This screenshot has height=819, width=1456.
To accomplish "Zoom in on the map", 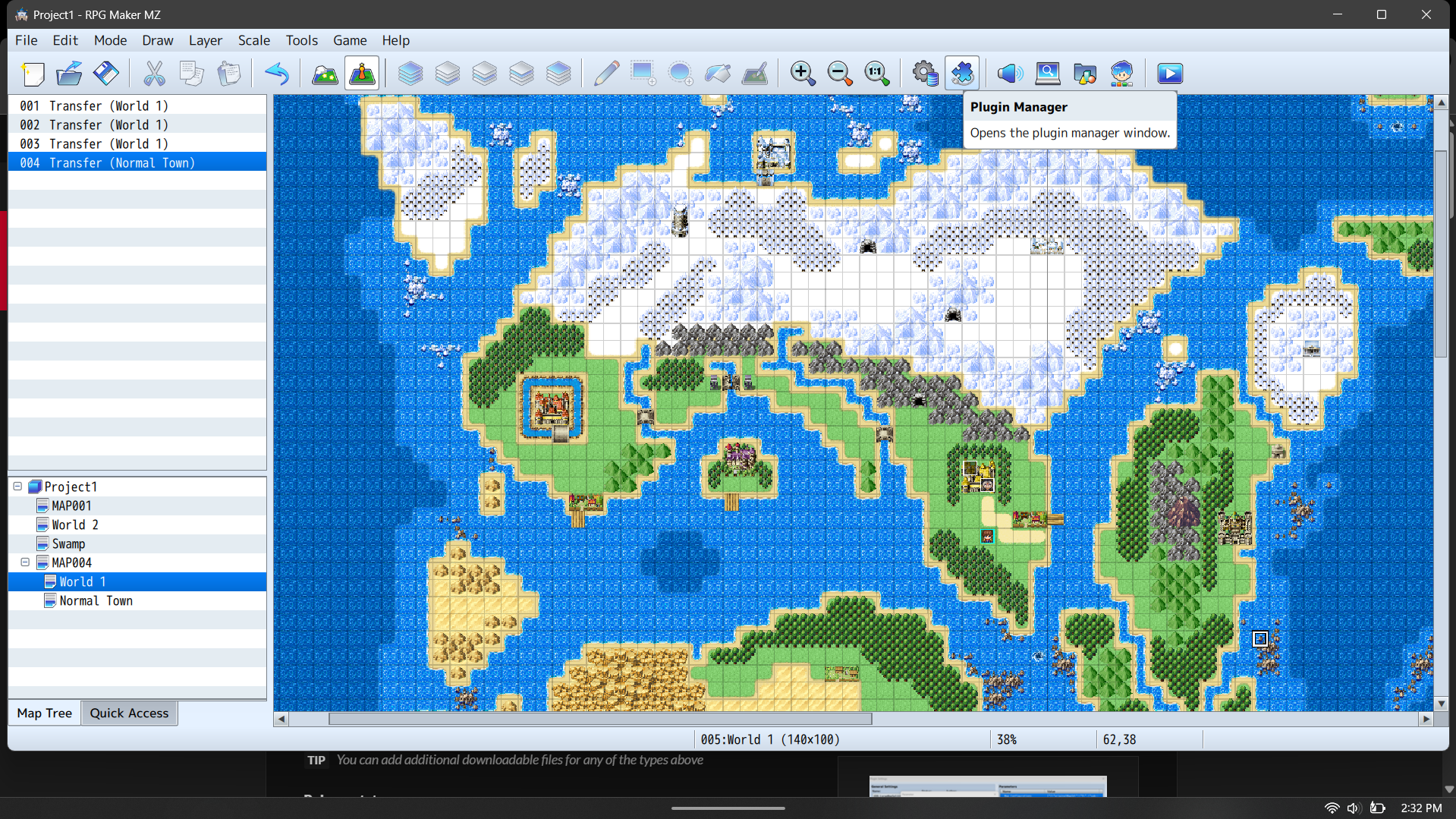I will 803,74.
